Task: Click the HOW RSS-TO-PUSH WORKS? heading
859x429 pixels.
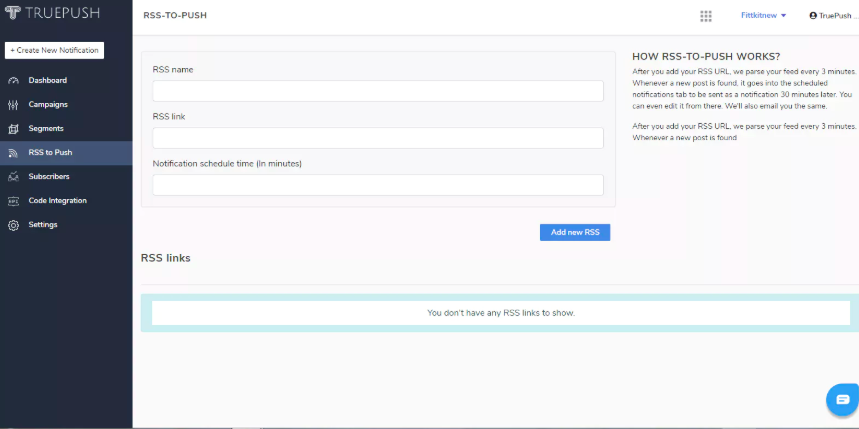Action: (706, 57)
